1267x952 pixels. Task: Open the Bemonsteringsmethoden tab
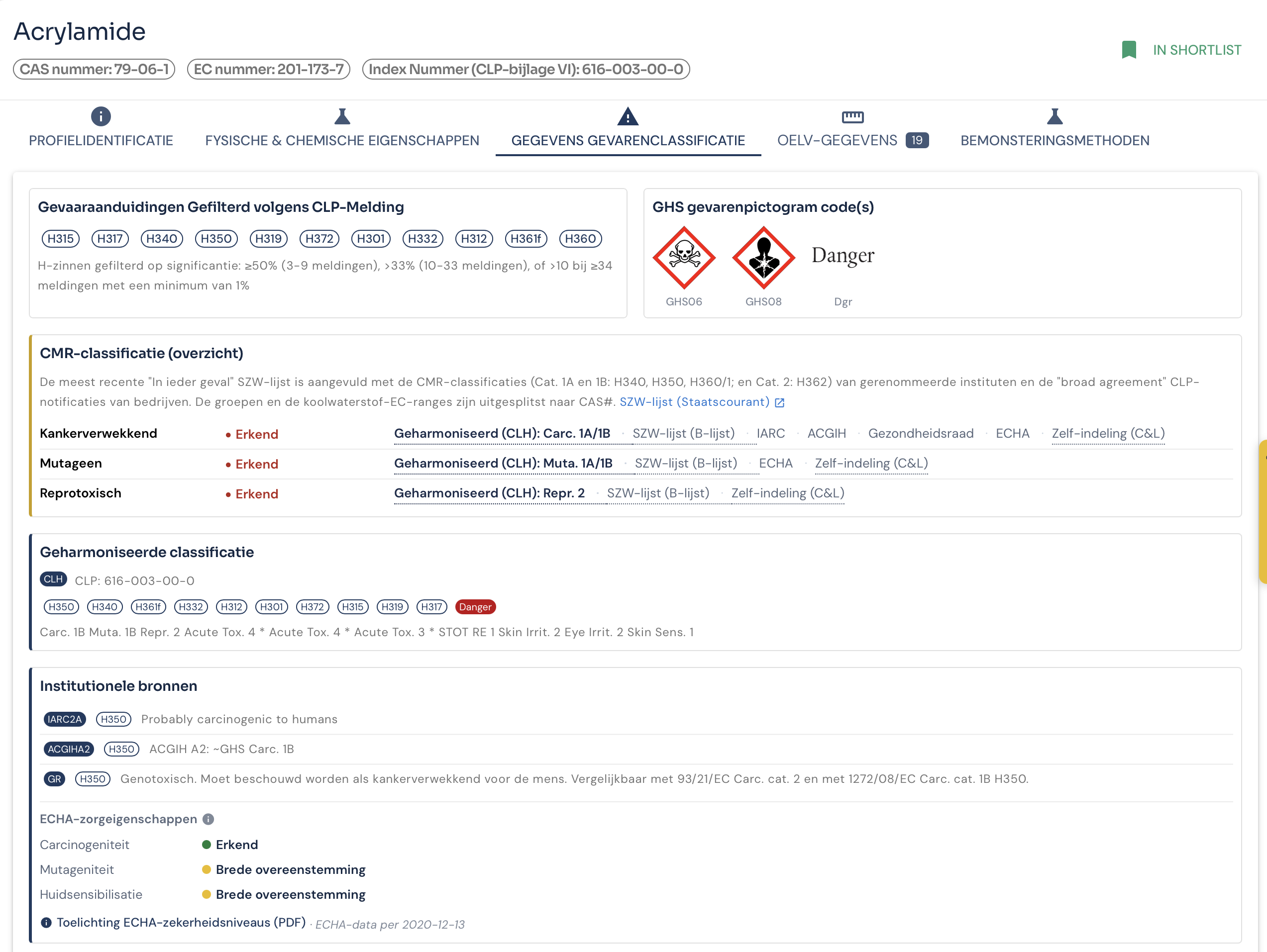(1055, 140)
